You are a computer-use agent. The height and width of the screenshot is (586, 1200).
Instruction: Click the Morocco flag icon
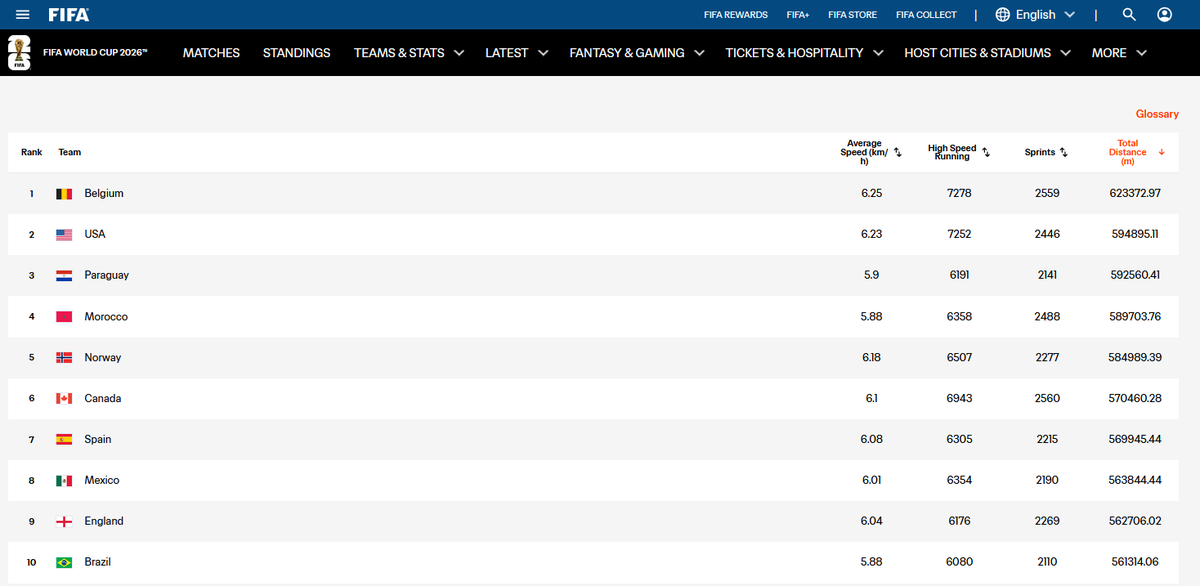click(64, 316)
